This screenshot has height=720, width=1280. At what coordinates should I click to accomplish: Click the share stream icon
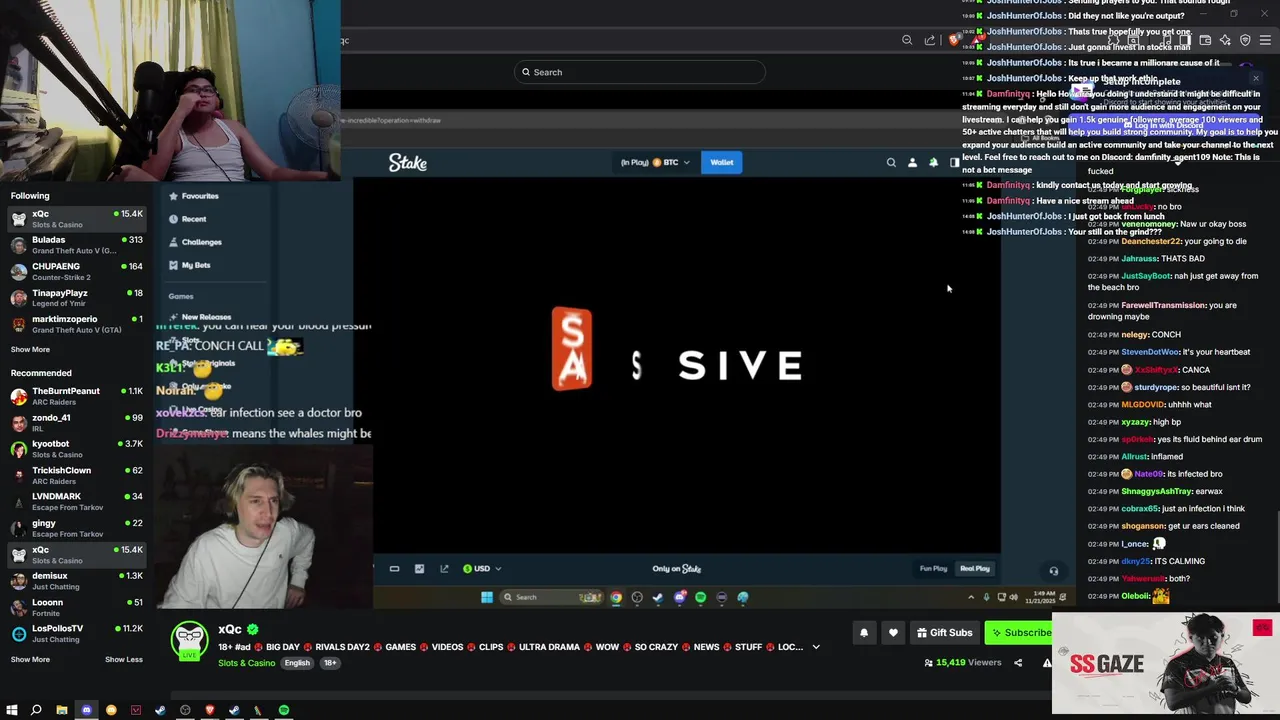coord(1018,662)
